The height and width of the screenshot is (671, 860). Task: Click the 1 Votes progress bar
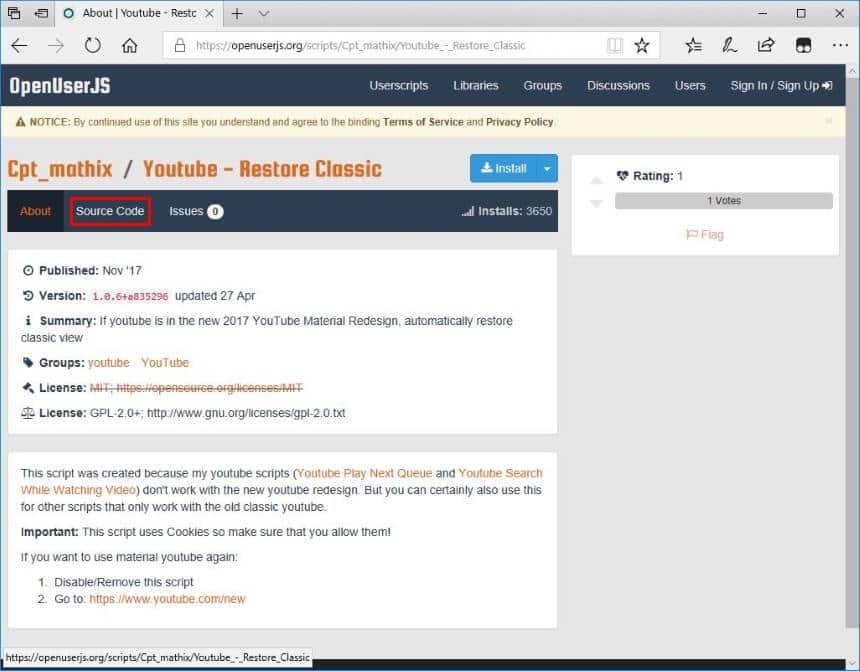point(723,201)
